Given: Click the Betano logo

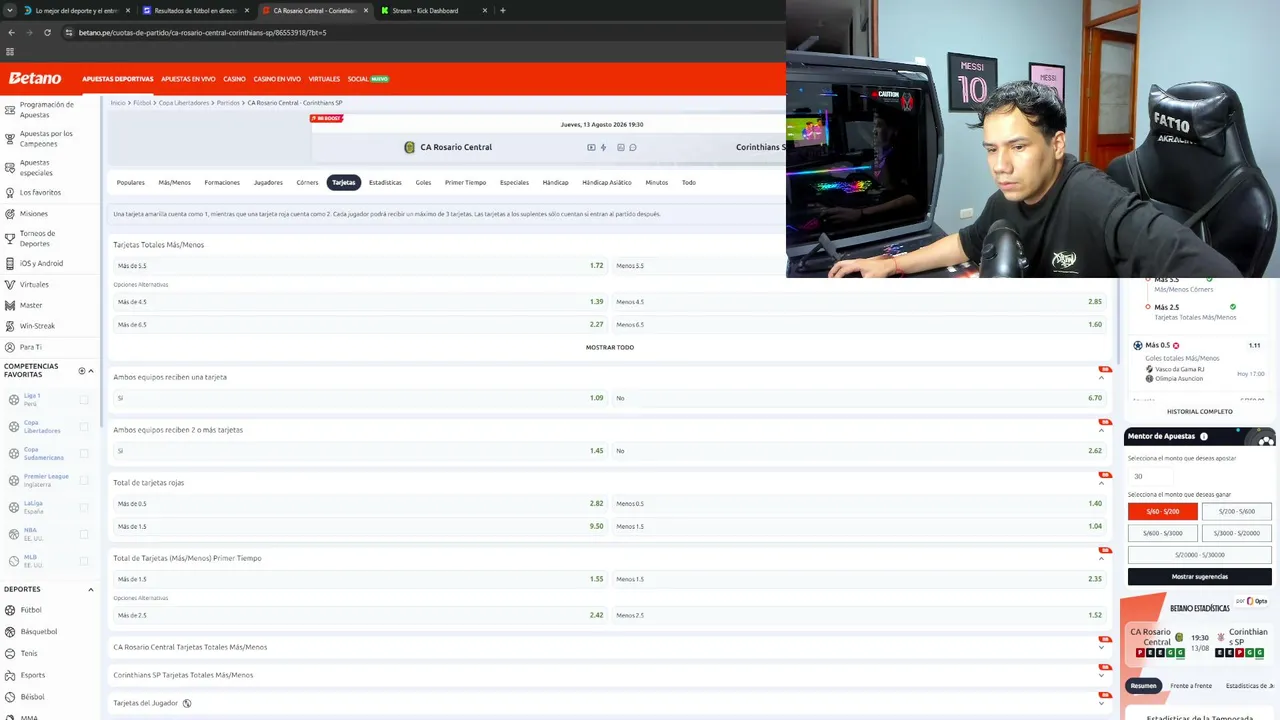Looking at the screenshot, I should point(35,78).
